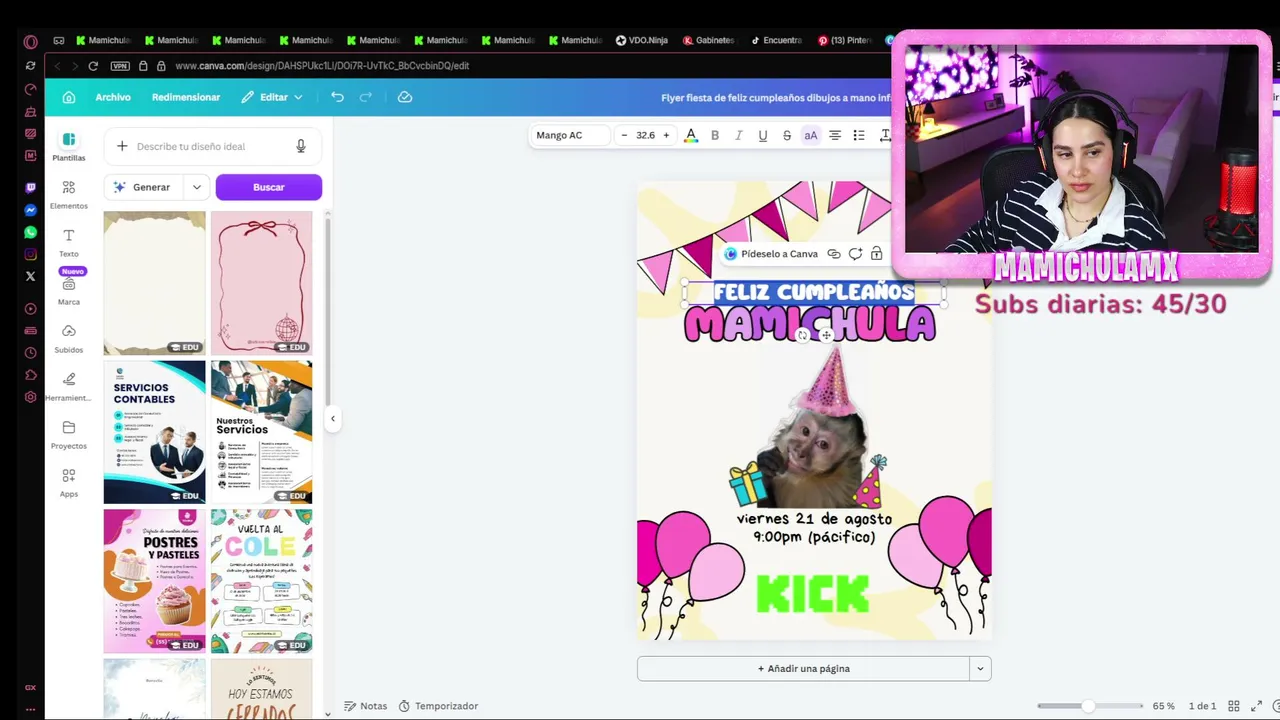Open the Plantillas sidebar panel
The image size is (1280, 720).
69,146
